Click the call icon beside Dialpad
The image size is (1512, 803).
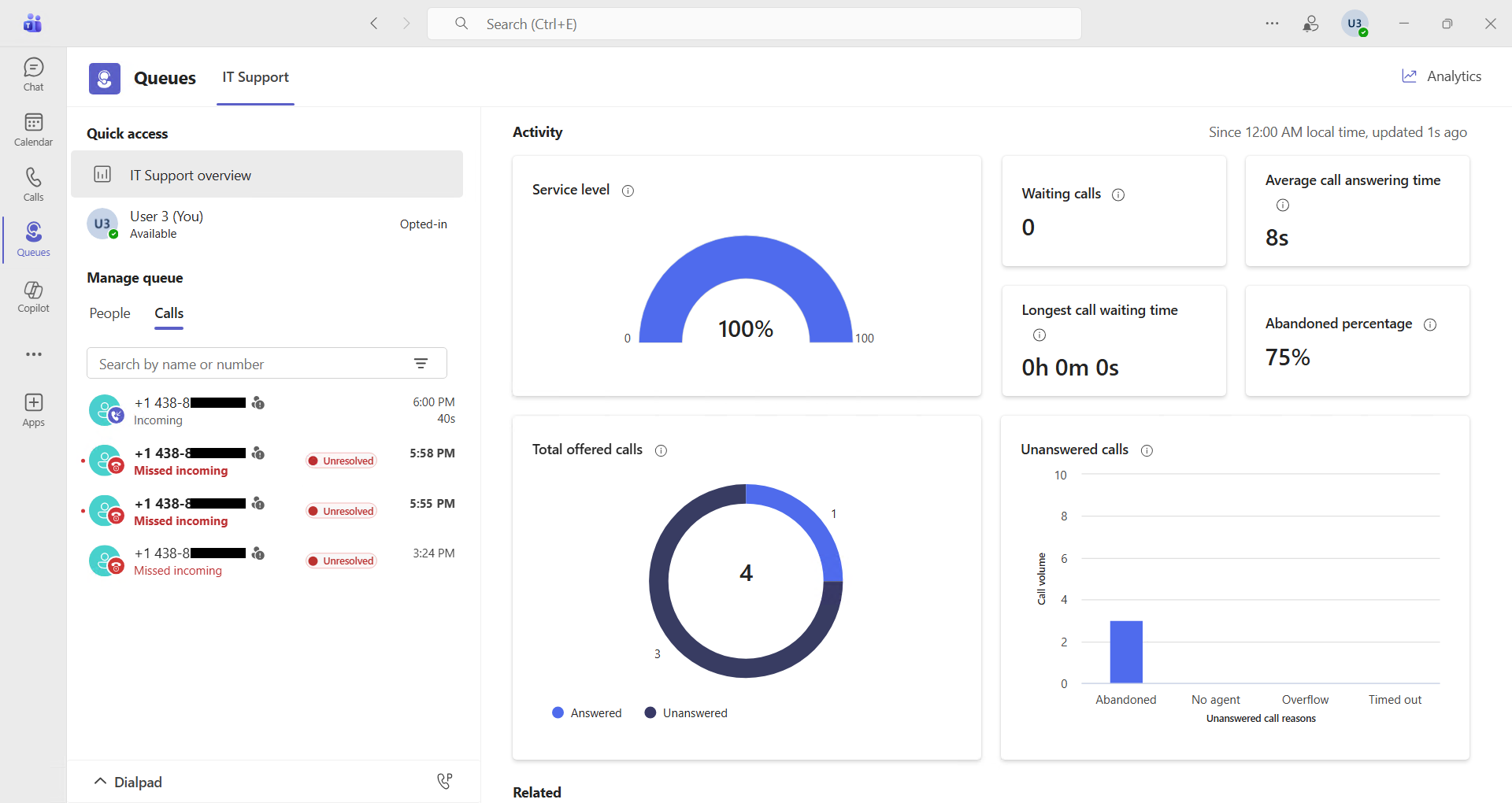click(444, 781)
